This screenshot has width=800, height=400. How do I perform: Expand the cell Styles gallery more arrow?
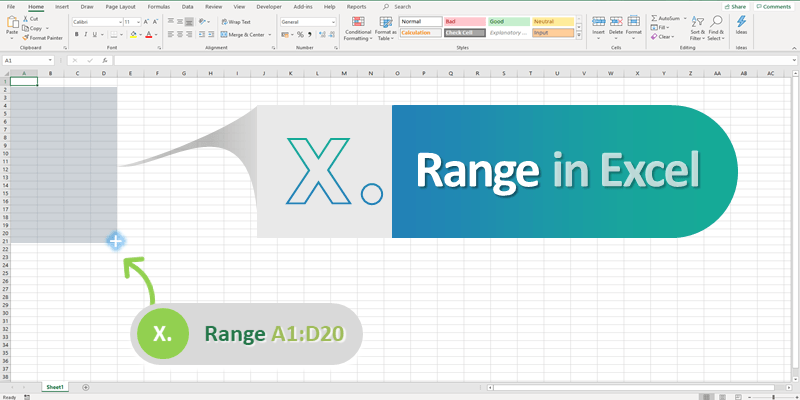click(x=579, y=35)
